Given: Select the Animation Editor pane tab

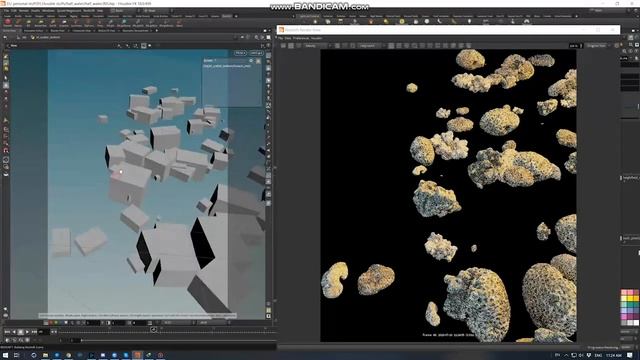Looking at the screenshot, I should point(33,31).
